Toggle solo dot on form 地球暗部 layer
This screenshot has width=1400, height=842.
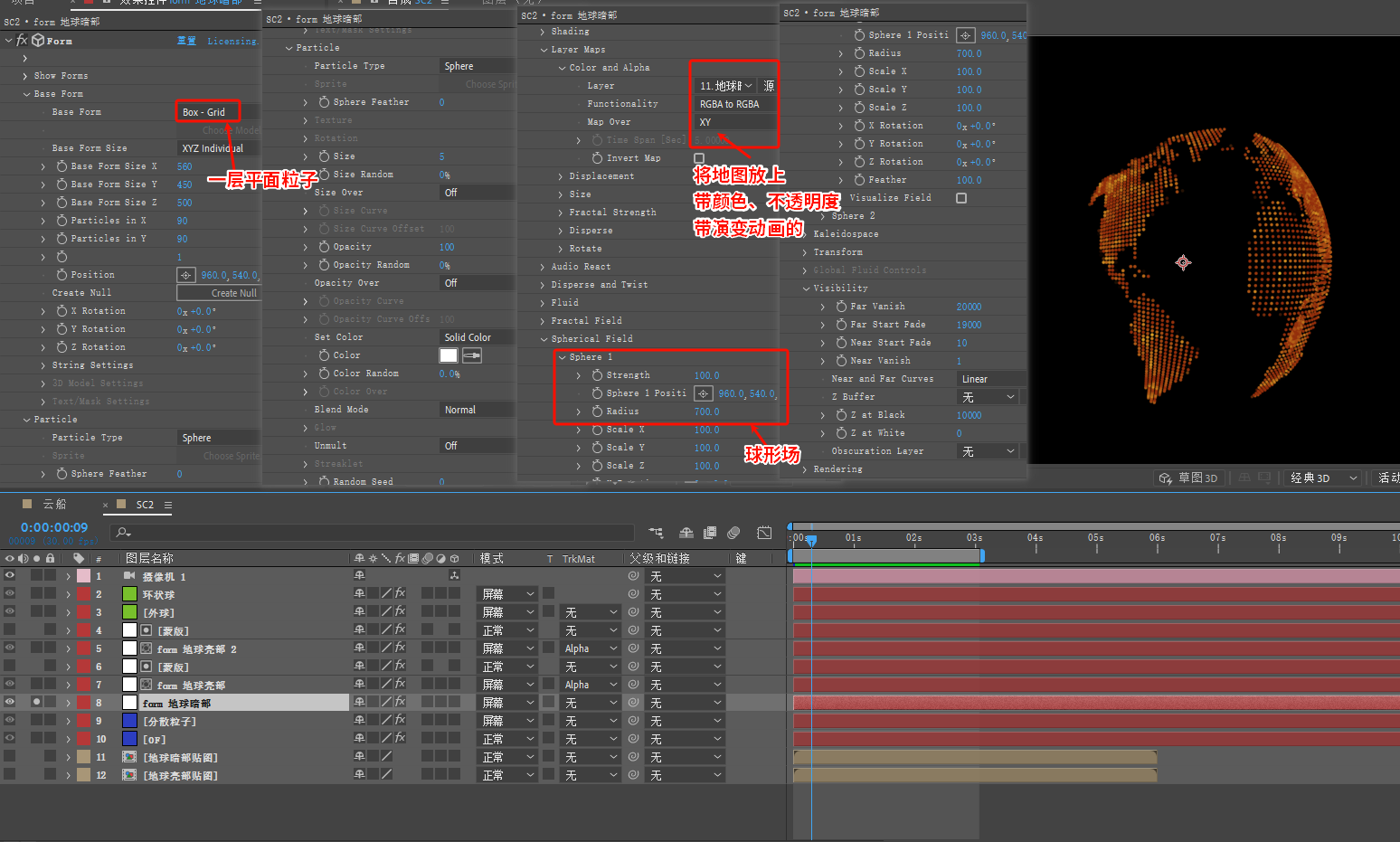click(x=37, y=703)
